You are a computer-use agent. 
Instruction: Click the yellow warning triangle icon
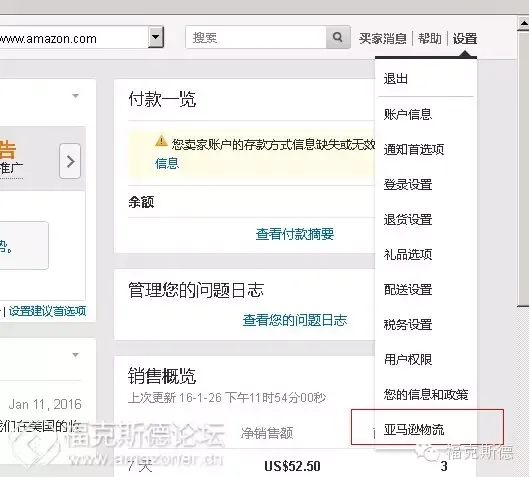[x=161, y=140]
